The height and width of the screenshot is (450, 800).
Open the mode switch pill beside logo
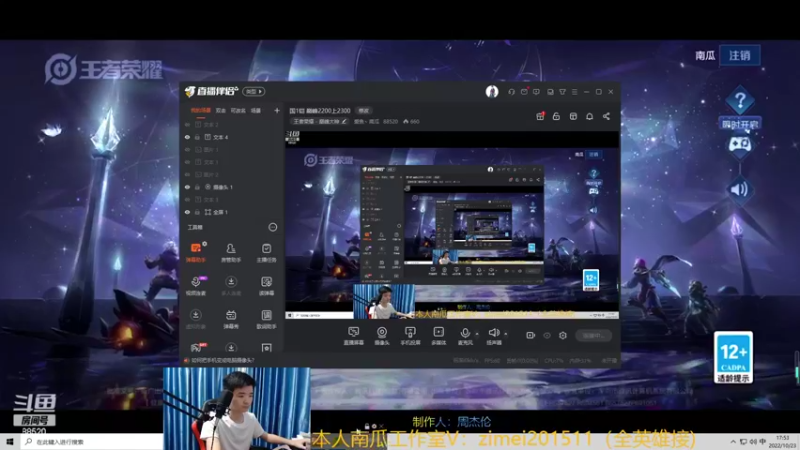[254, 92]
